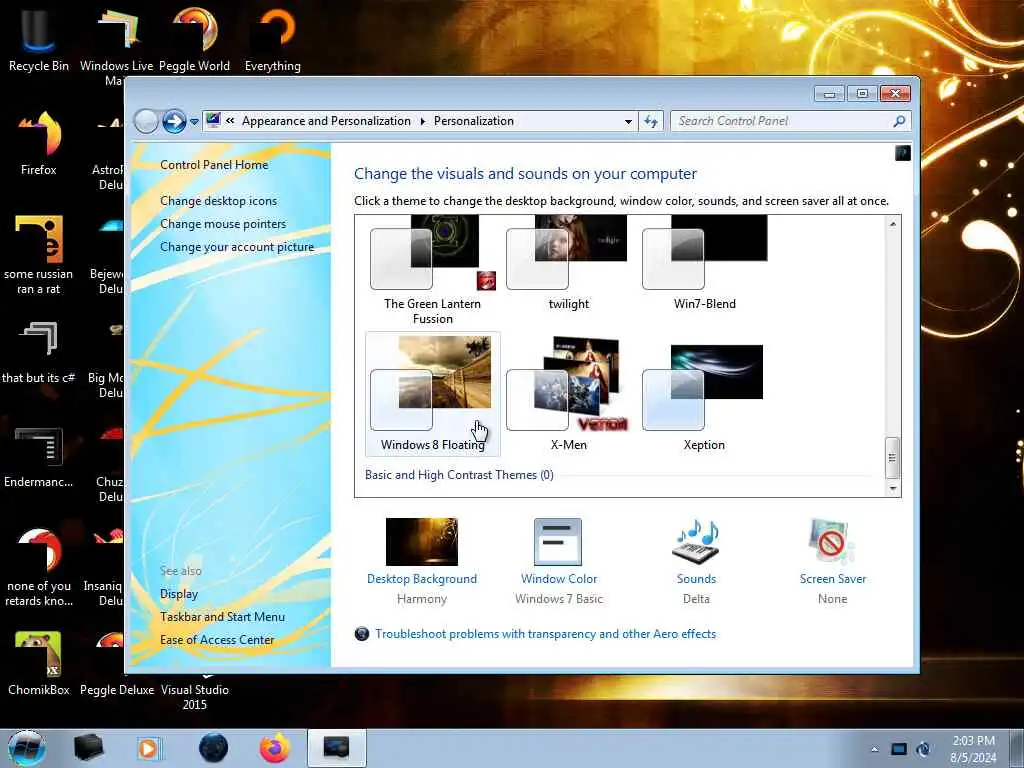Click theme list scroll up arrow
Image resolution: width=1024 pixels, height=768 pixels.
tap(892, 224)
